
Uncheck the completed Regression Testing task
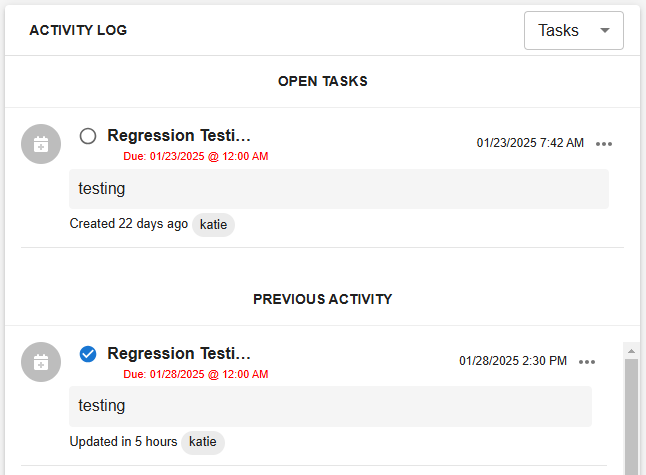(88, 354)
